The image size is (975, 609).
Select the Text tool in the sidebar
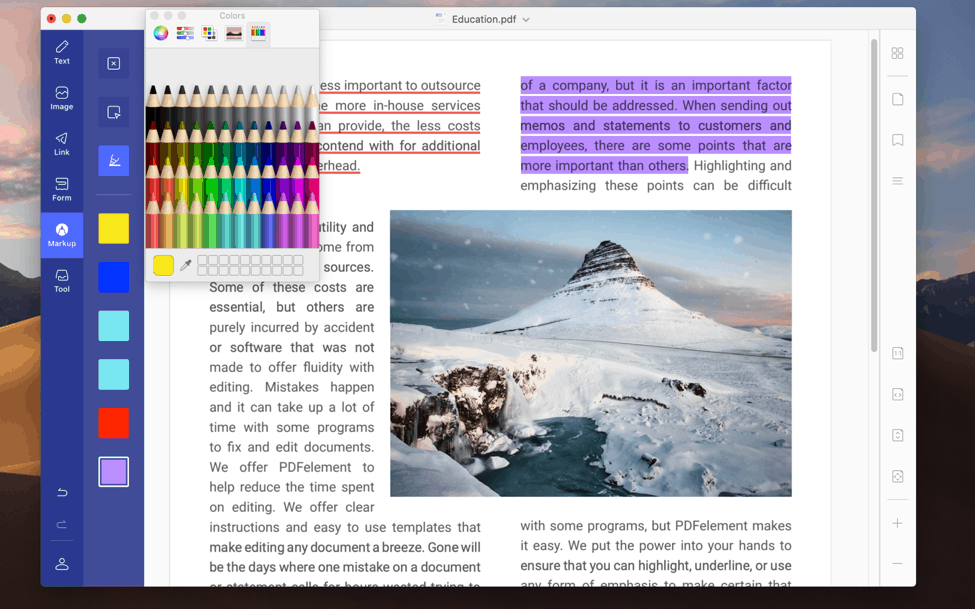pos(61,51)
